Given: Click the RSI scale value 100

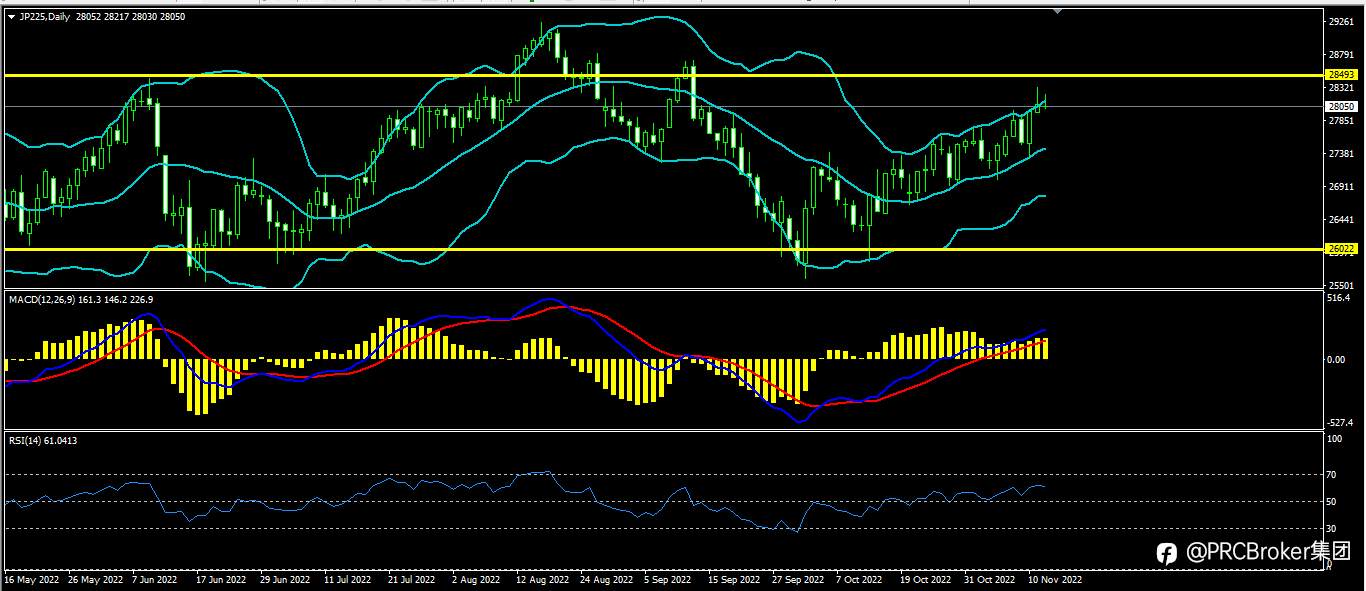Looking at the screenshot, I should [1335, 439].
